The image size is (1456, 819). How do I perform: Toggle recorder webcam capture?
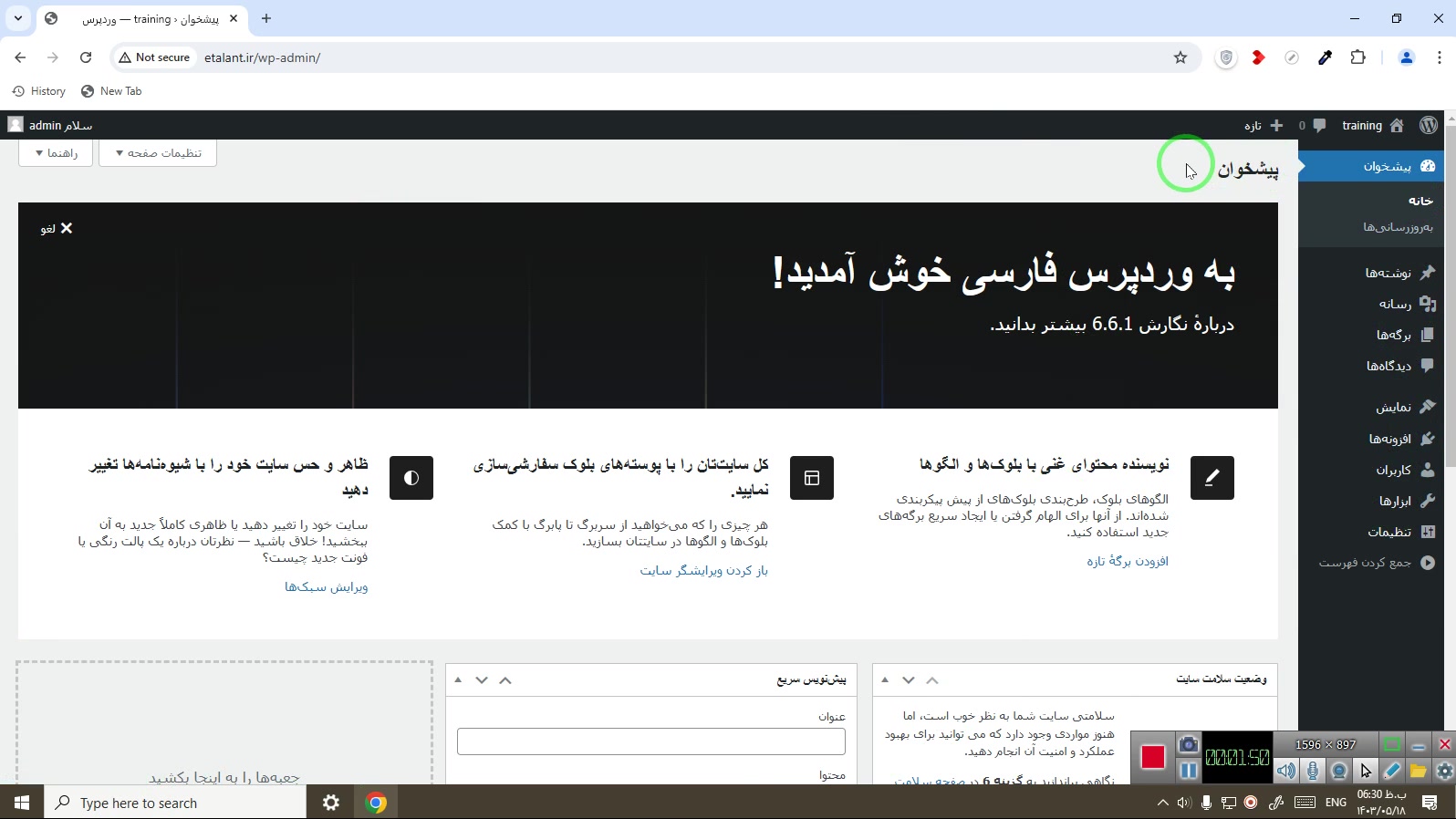tap(1339, 771)
